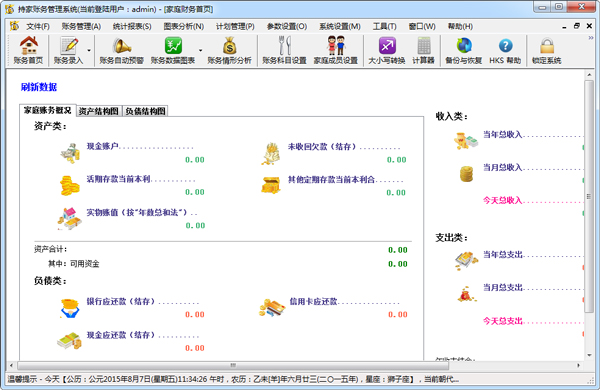Screen dimensions: 600x390
Task: Click the vertical scrollbar up arrow
Action: (x=589, y=75)
